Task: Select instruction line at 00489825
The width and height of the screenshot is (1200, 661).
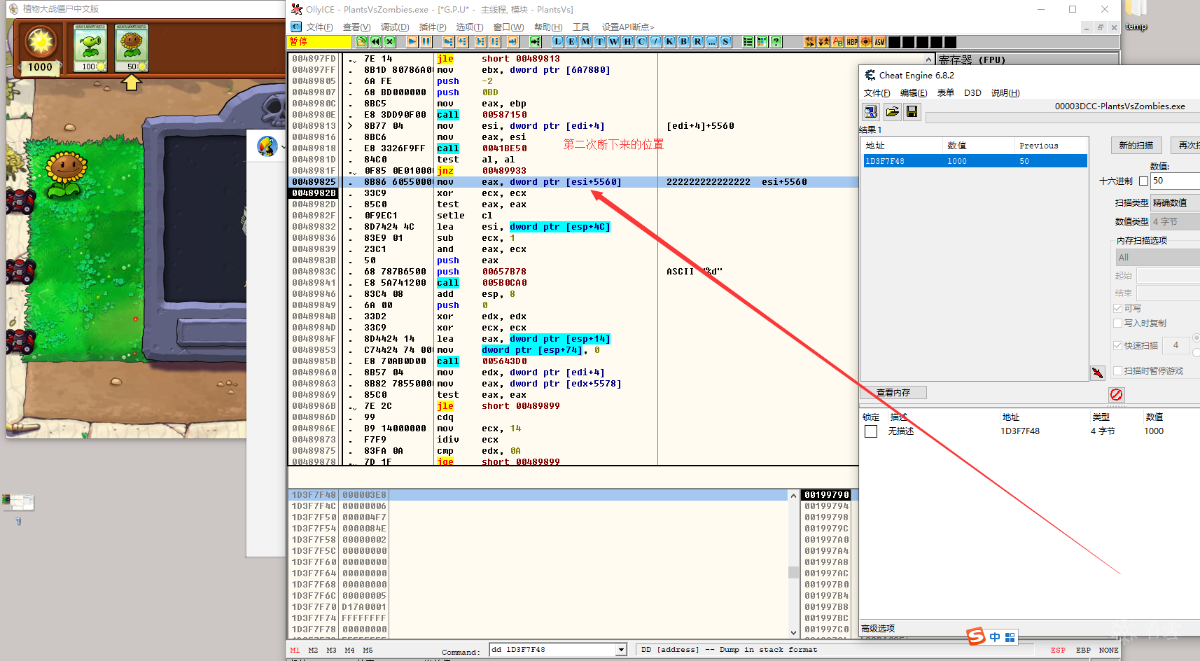Action: [x=573, y=182]
